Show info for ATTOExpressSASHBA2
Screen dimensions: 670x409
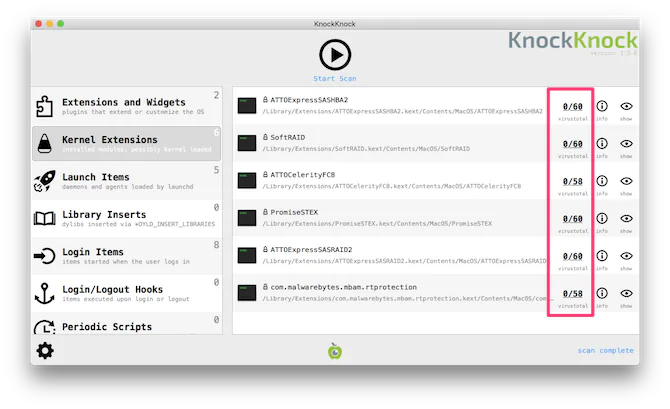(x=602, y=106)
